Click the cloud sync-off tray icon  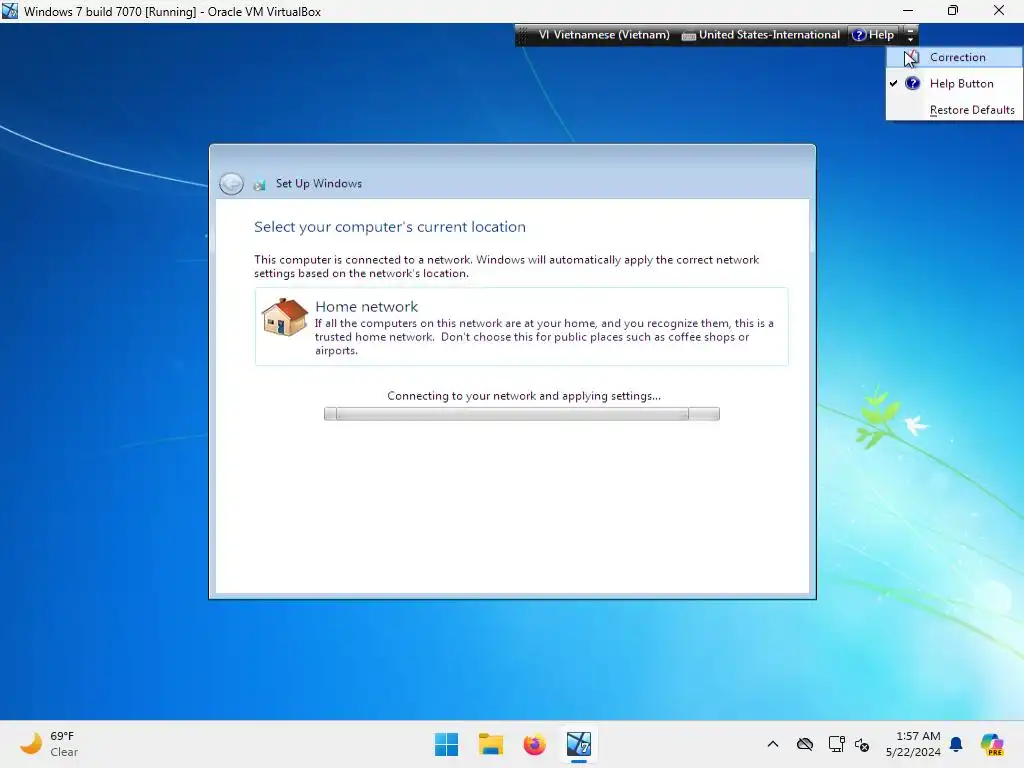point(805,744)
